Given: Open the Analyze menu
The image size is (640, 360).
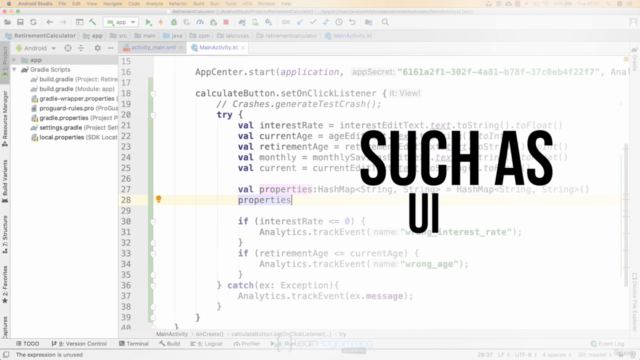Looking at the screenshot, I should (x=154, y=4).
